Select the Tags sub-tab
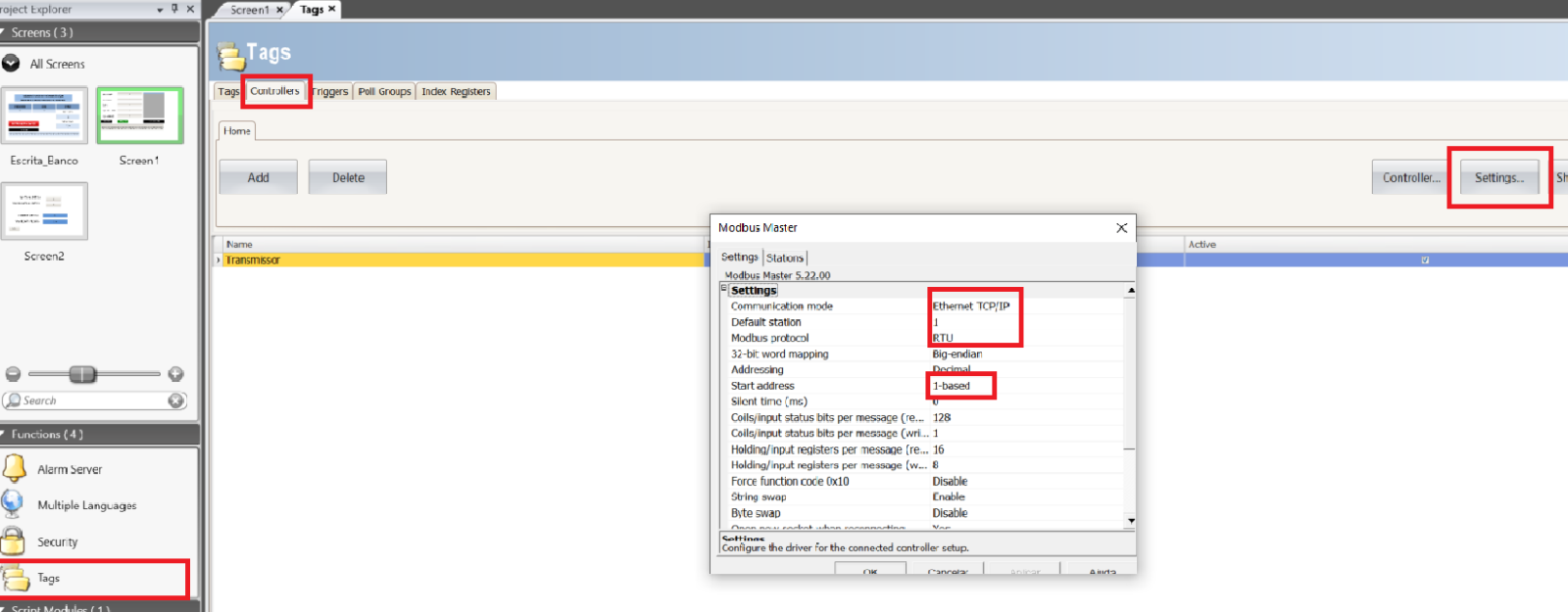Image resolution: width=1568 pixels, height=612 pixels. pyautogui.click(x=227, y=91)
